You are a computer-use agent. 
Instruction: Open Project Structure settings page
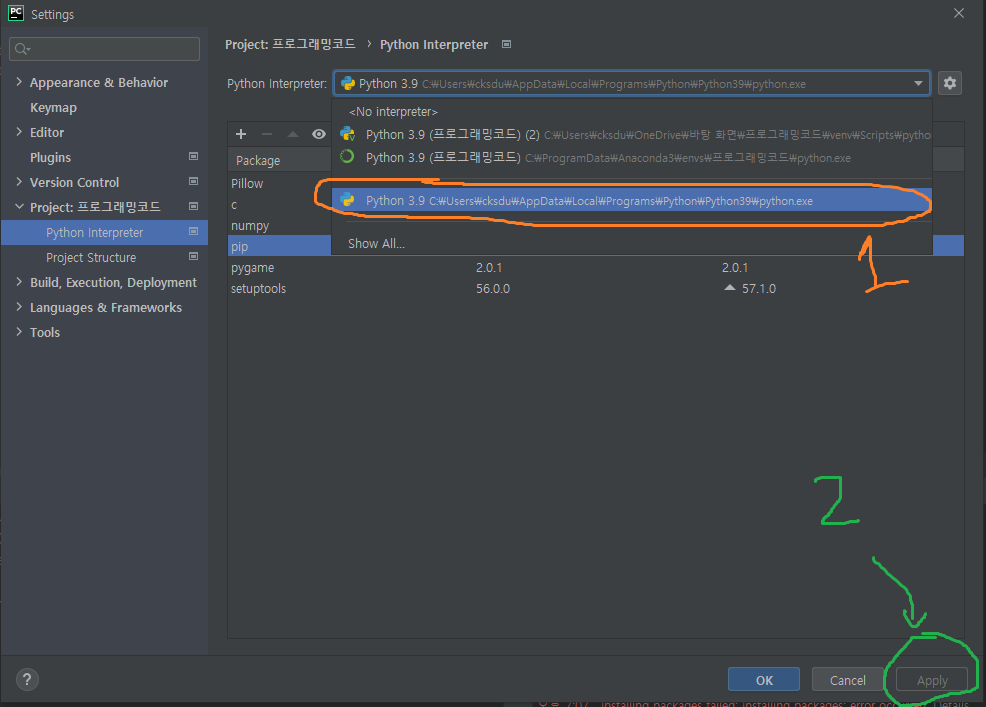[x=91, y=257]
